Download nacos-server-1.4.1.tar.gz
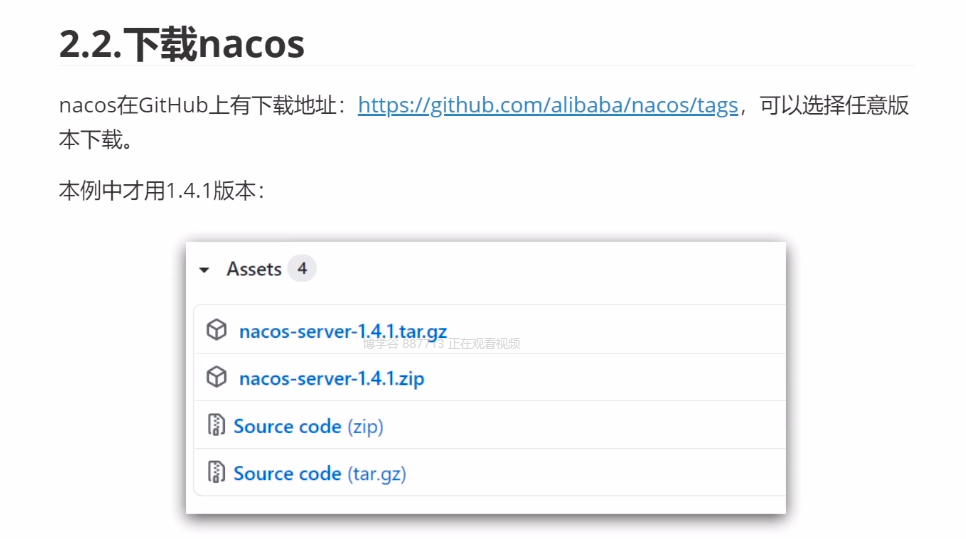The image size is (966, 539). [343, 331]
